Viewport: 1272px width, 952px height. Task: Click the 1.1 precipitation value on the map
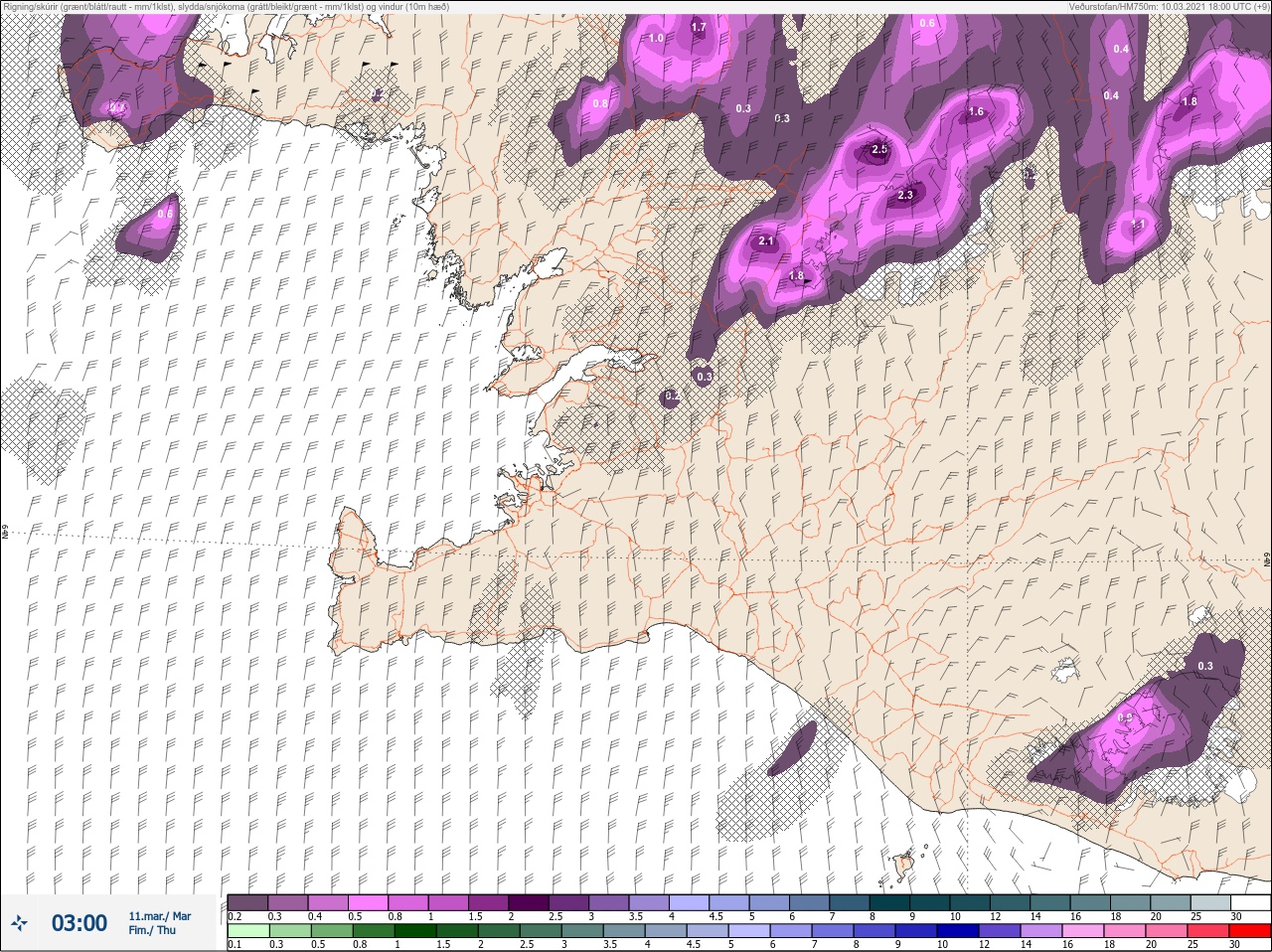[x=1139, y=225]
